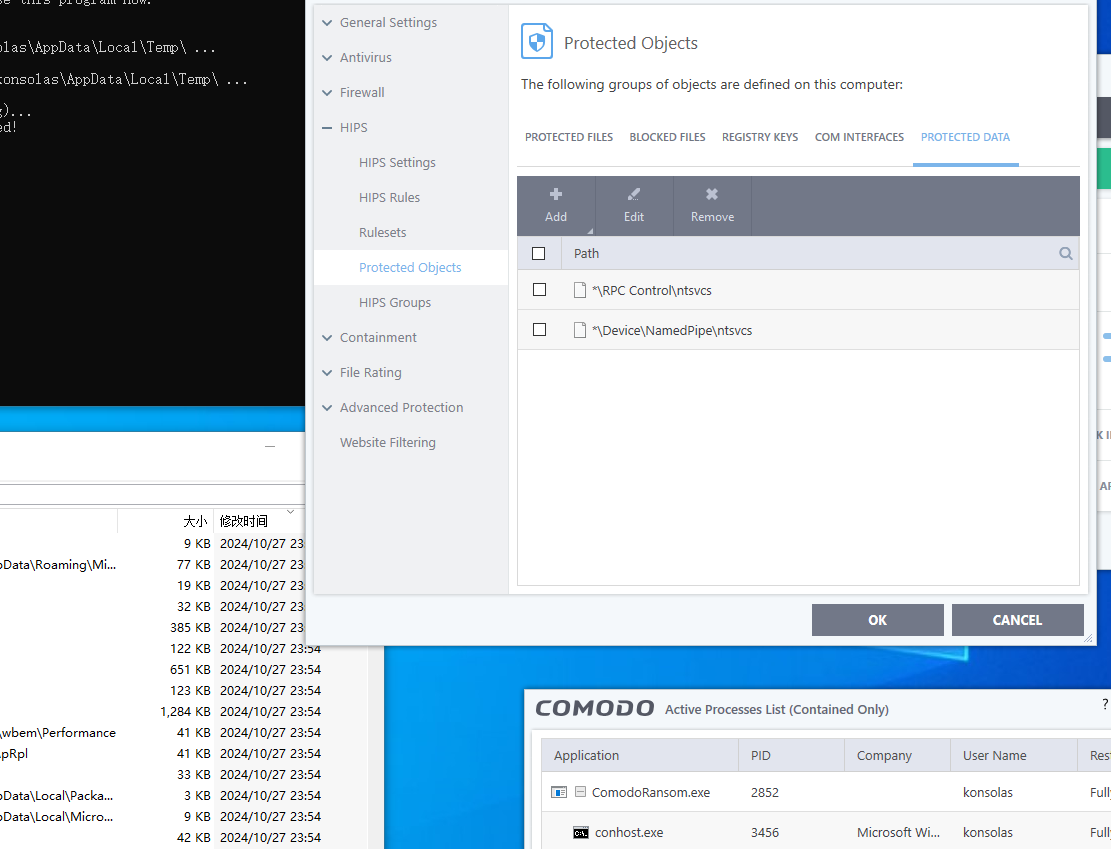Image resolution: width=1111 pixels, height=849 pixels.
Task: Click PID value 2852
Action: [765, 792]
